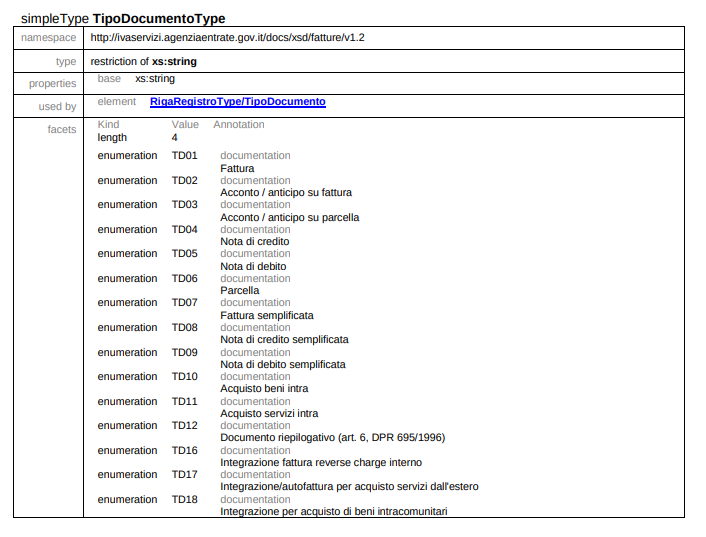Viewport: 706px width, 537px height.
Task: Click the TD01 enumeration value
Action: [184, 156]
